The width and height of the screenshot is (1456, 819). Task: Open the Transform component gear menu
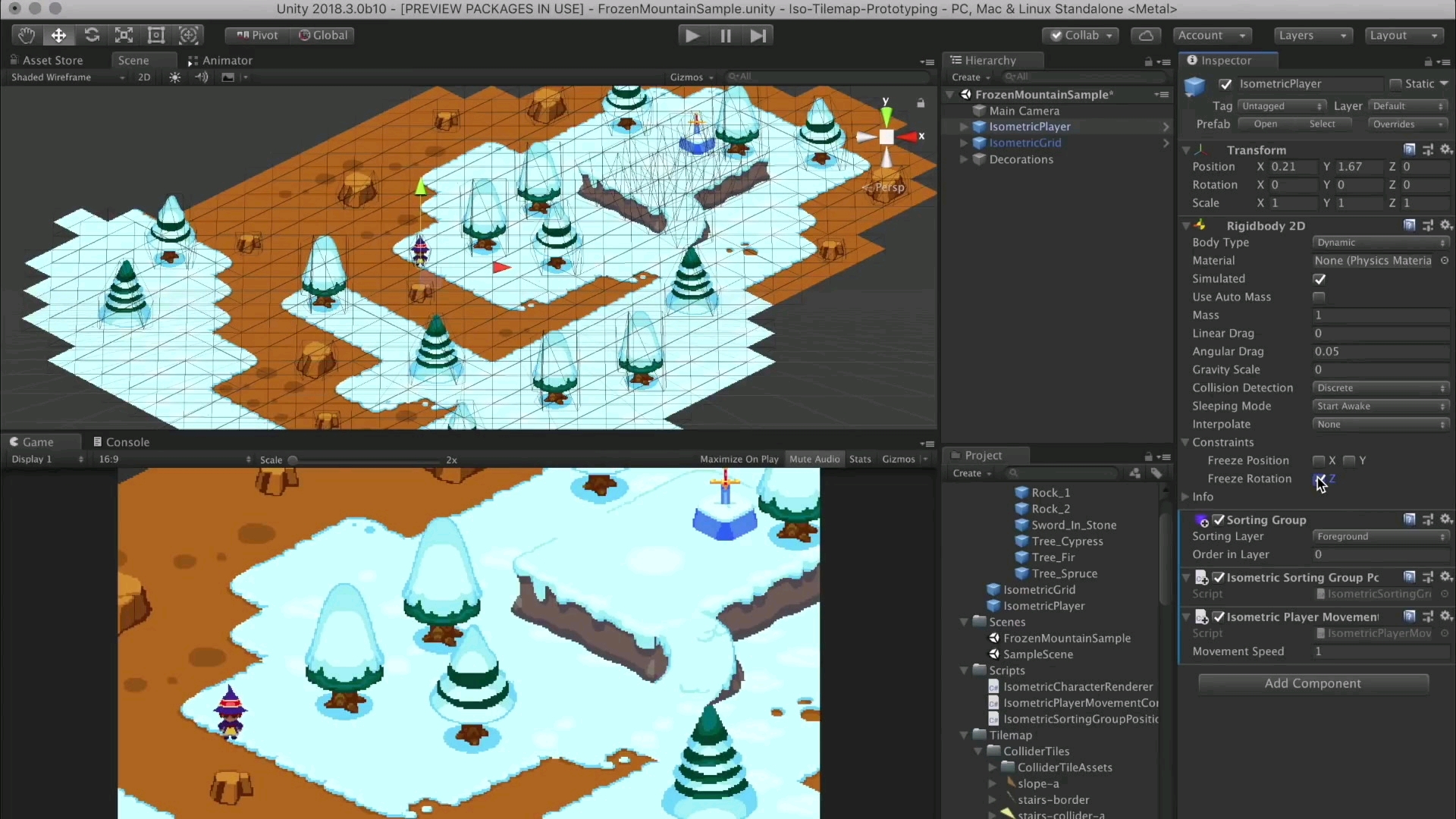pyautogui.click(x=1446, y=149)
